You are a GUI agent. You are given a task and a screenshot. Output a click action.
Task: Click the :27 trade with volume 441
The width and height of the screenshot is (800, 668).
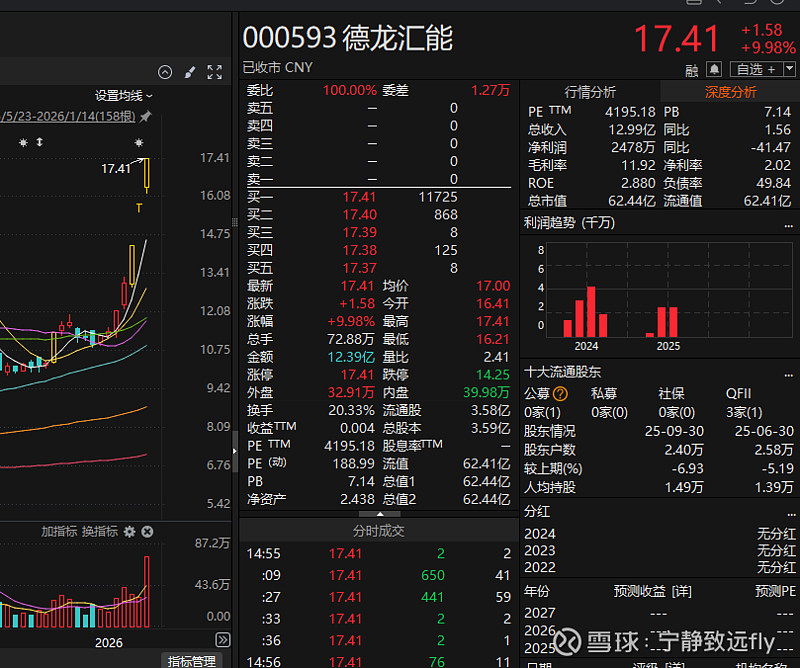[x=379, y=597]
